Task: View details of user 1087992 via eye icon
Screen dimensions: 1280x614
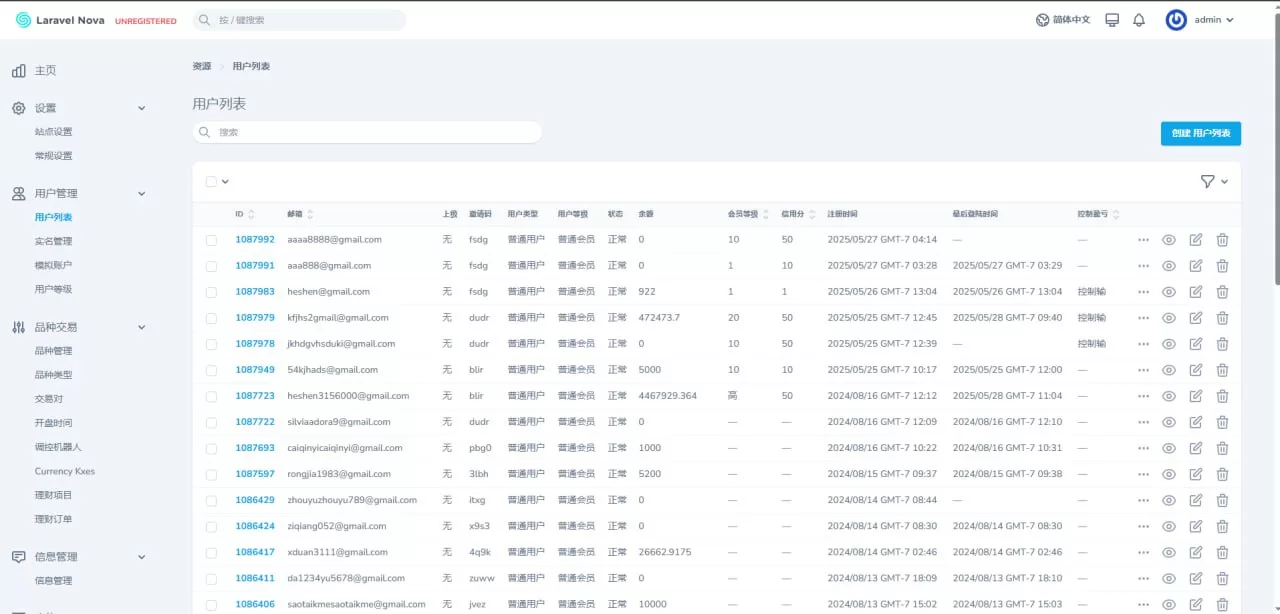Action: tap(1169, 239)
